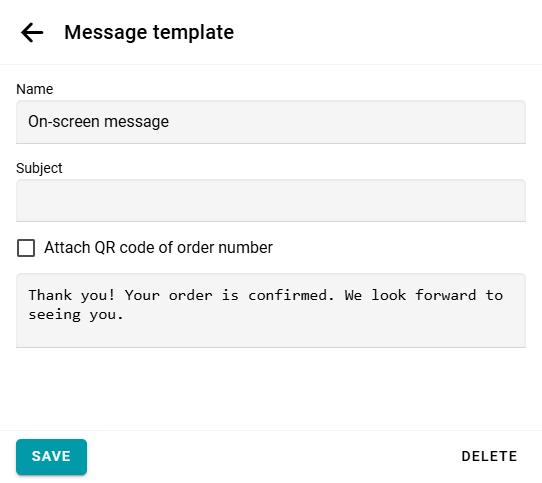Save the message template
This screenshot has width=542, height=483.
51,457
